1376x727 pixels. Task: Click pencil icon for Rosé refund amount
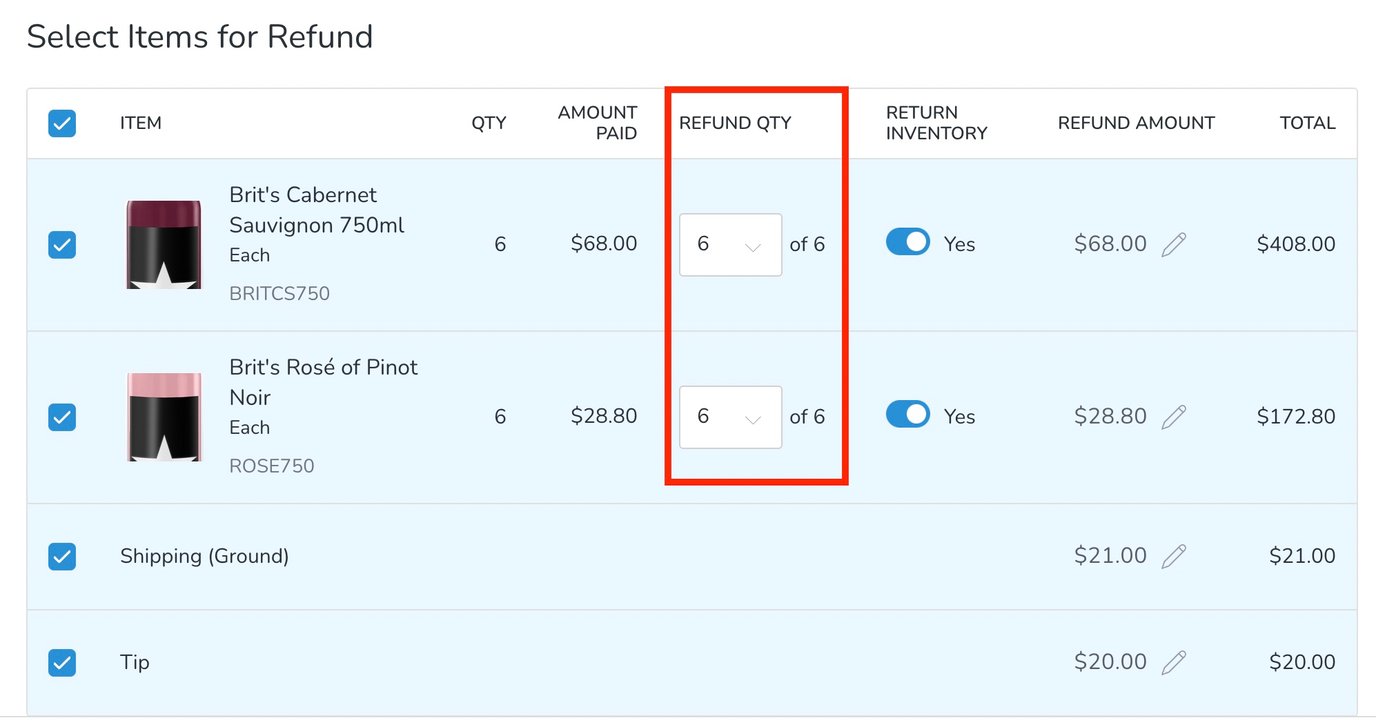click(1173, 416)
